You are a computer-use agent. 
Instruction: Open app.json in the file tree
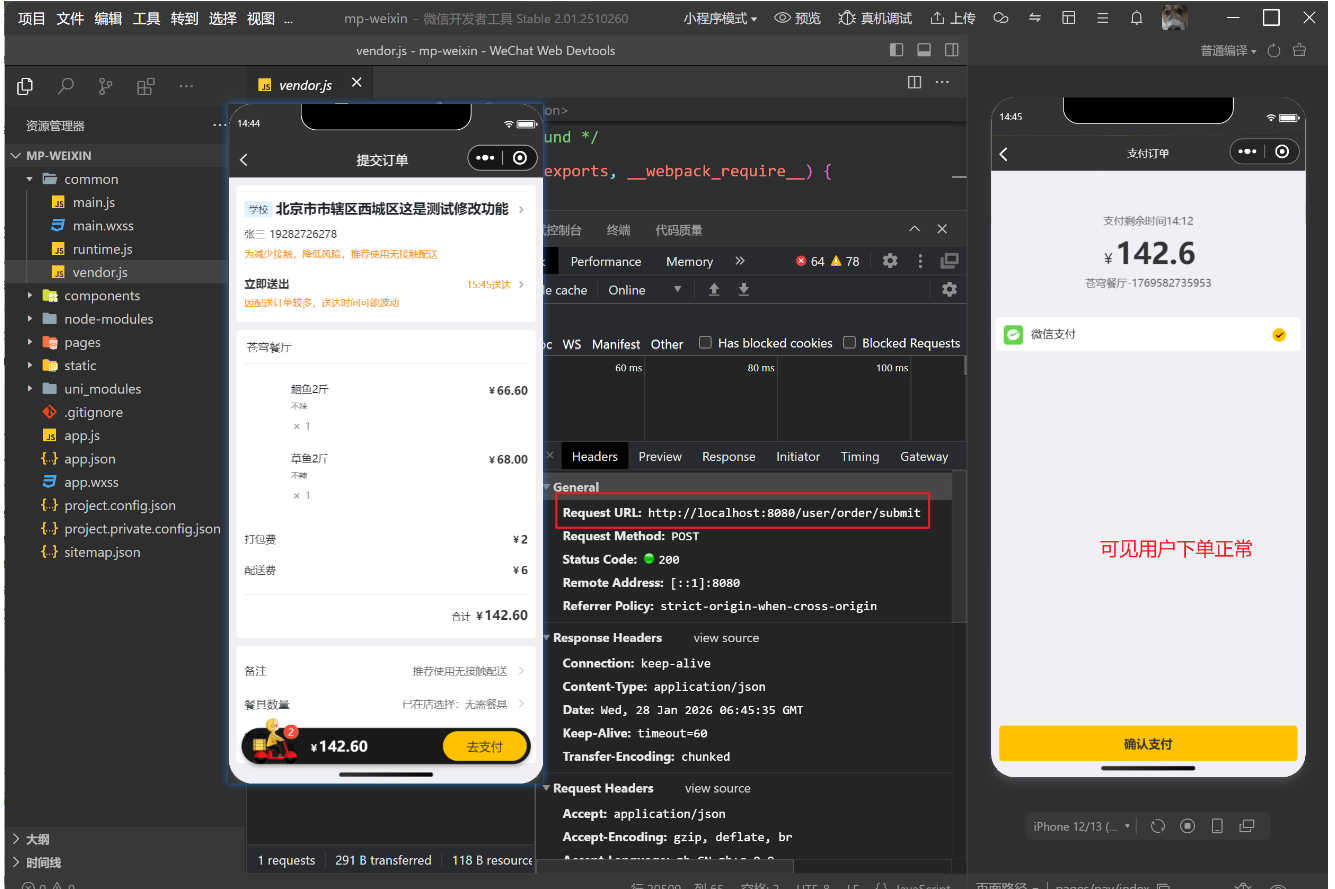point(90,459)
